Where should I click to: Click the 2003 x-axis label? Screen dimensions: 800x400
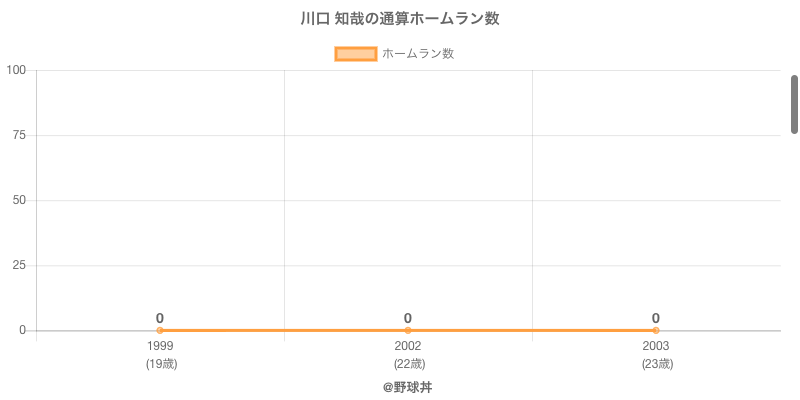pos(656,346)
